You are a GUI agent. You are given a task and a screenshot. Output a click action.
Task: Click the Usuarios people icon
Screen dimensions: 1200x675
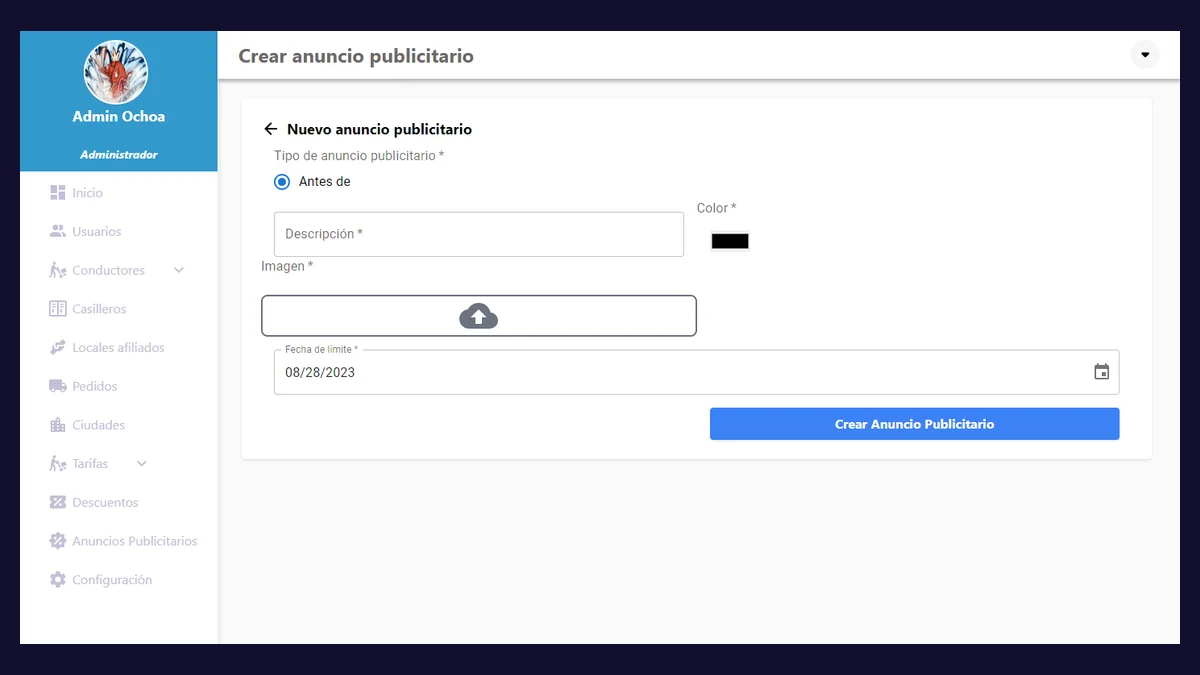pos(57,231)
